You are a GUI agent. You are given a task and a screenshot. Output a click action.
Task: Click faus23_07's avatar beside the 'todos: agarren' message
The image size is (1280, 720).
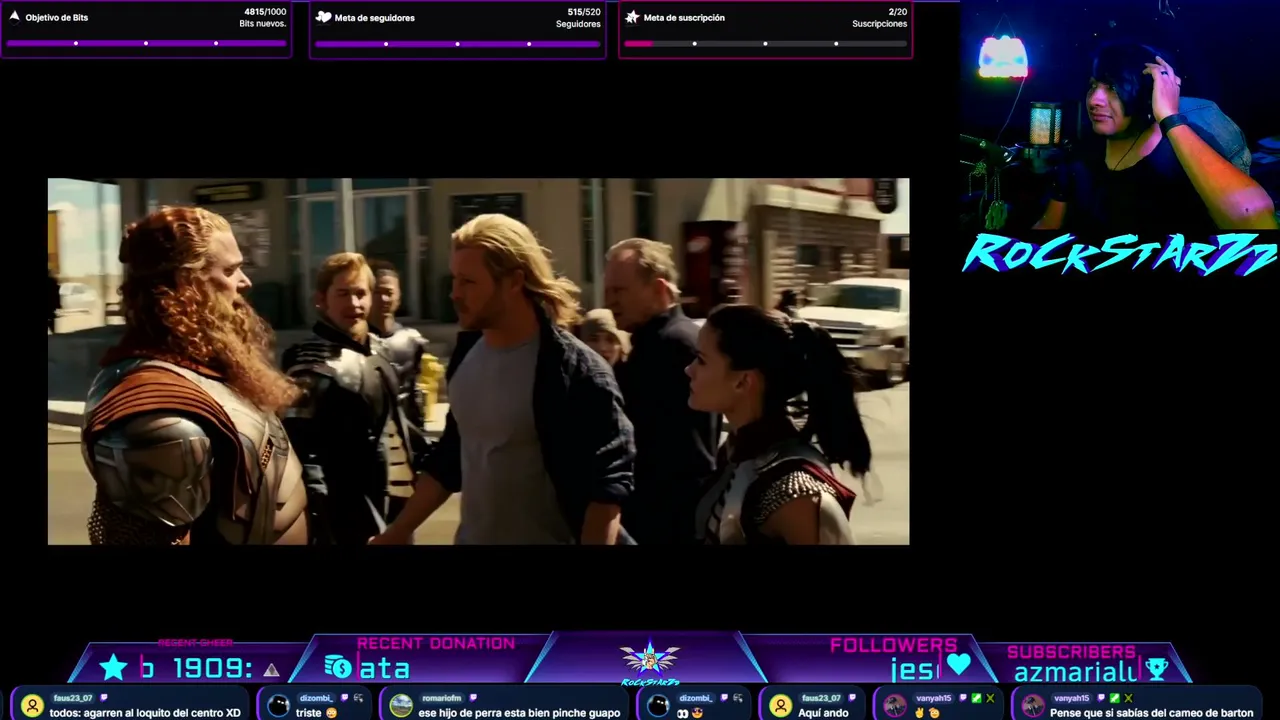pyautogui.click(x=32, y=706)
